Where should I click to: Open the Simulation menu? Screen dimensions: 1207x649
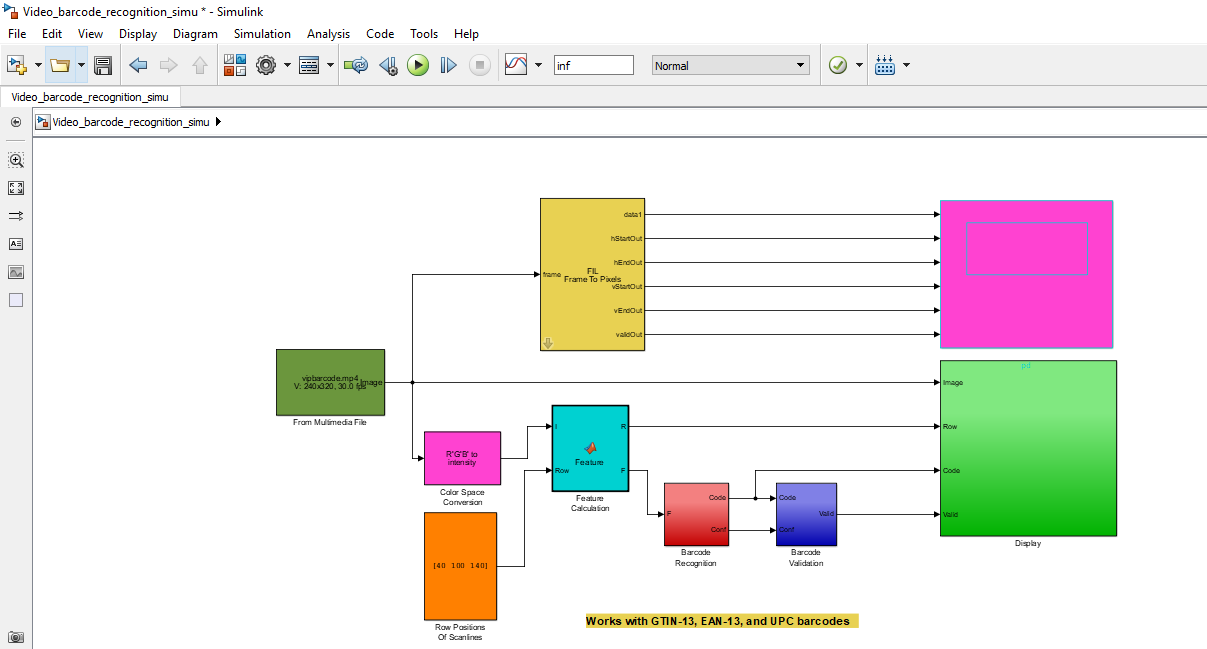(262, 34)
